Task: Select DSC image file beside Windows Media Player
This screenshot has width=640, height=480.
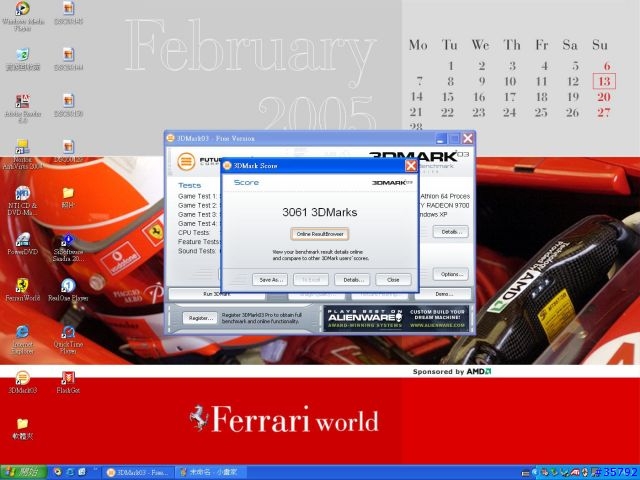Action: 68,13
